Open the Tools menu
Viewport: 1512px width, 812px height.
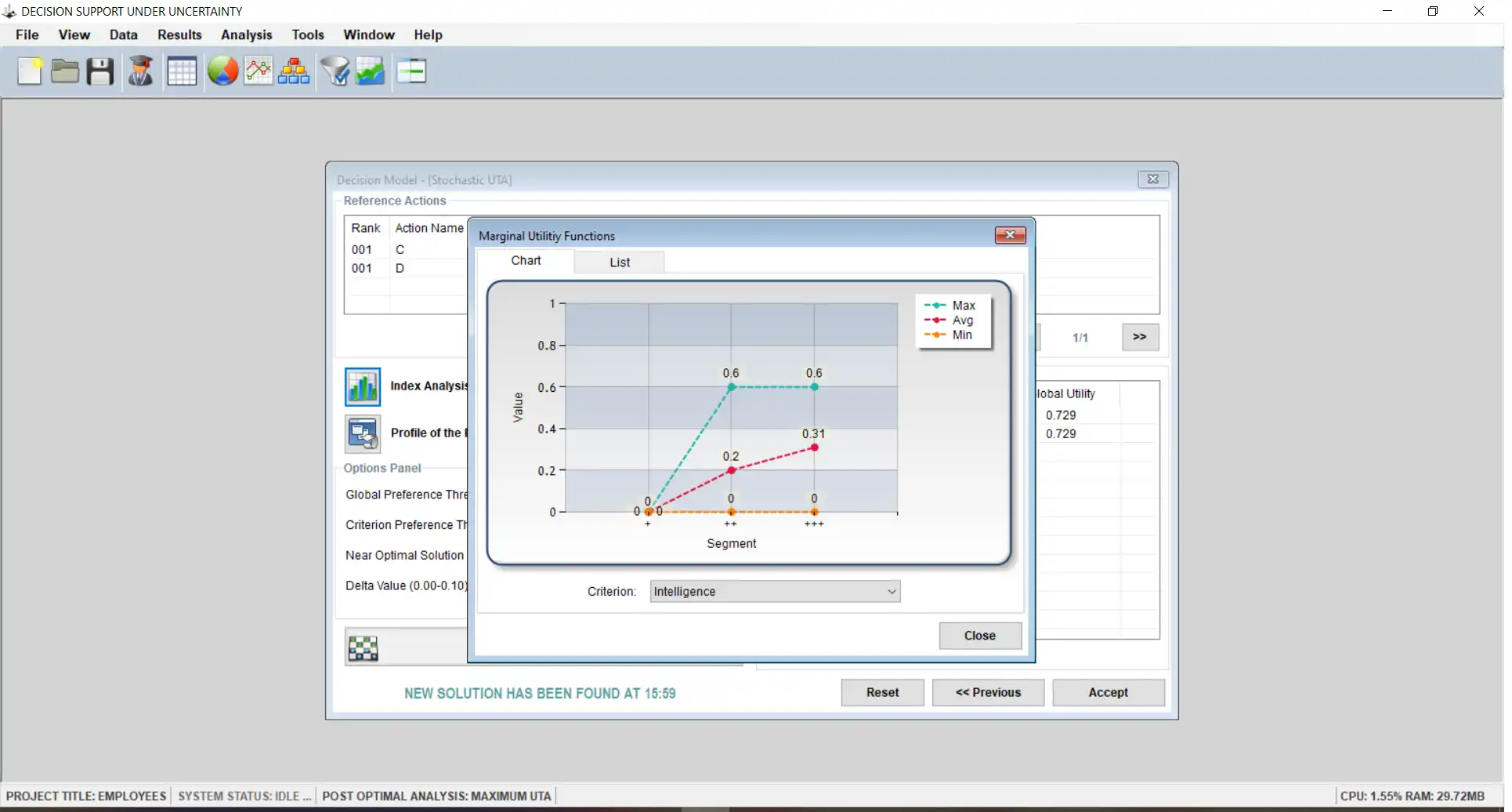click(308, 34)
